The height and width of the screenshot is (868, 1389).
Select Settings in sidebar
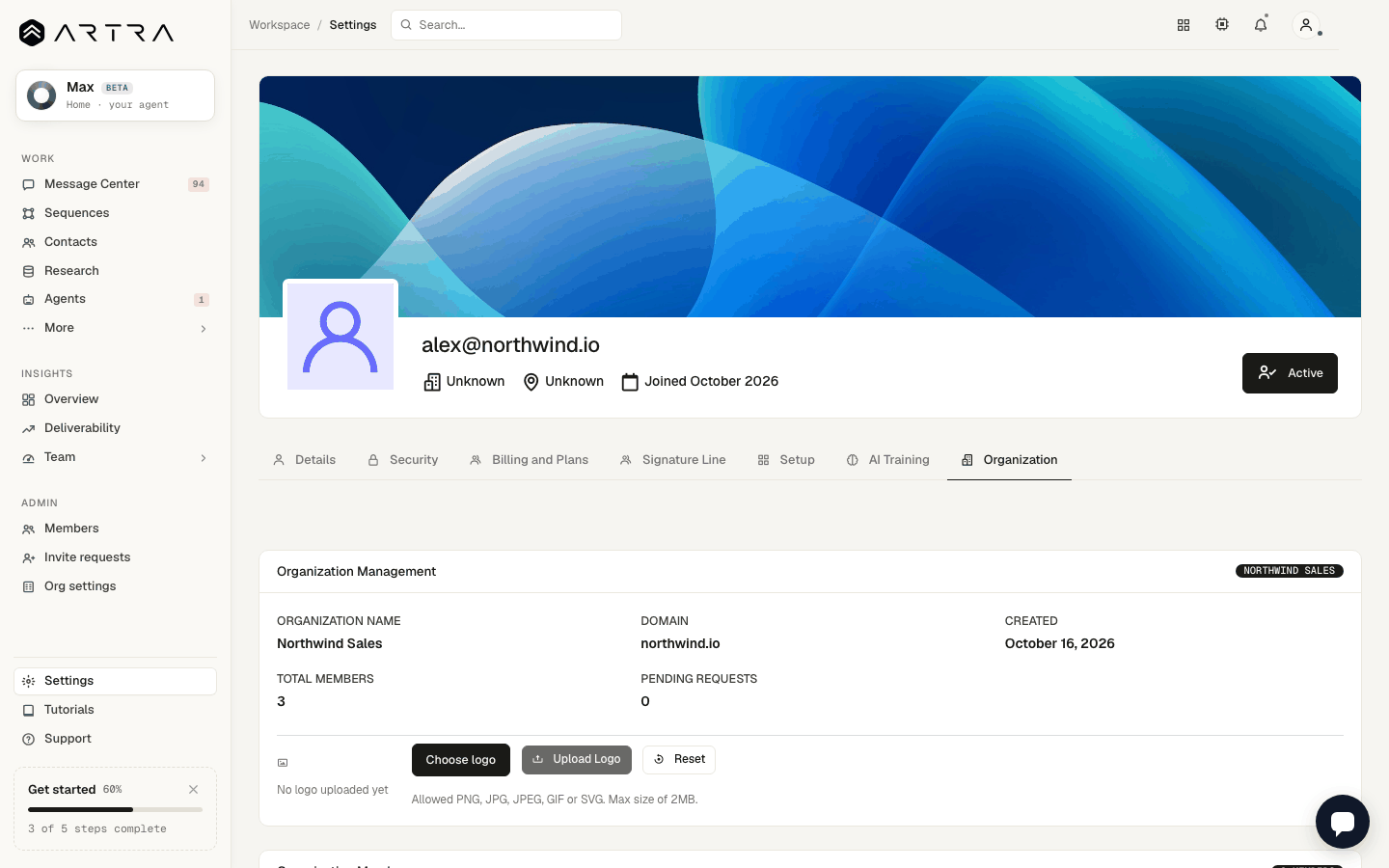coord(116,681)
